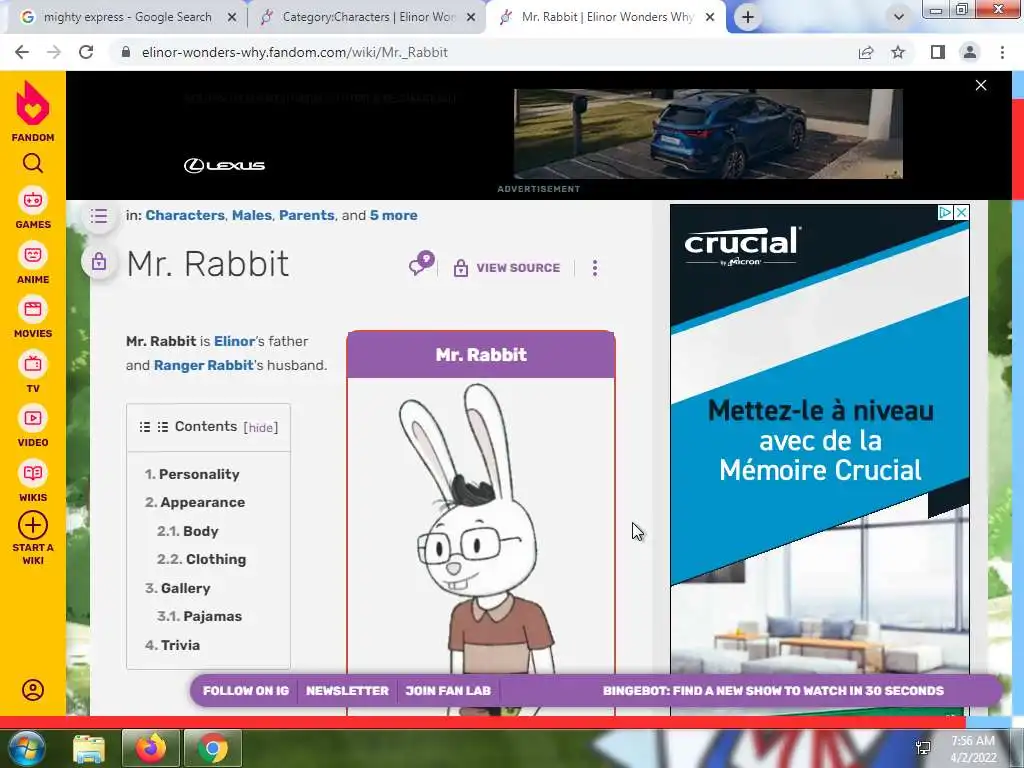
Task: Click the share page icon in address bar
Action: coord(866,52)
